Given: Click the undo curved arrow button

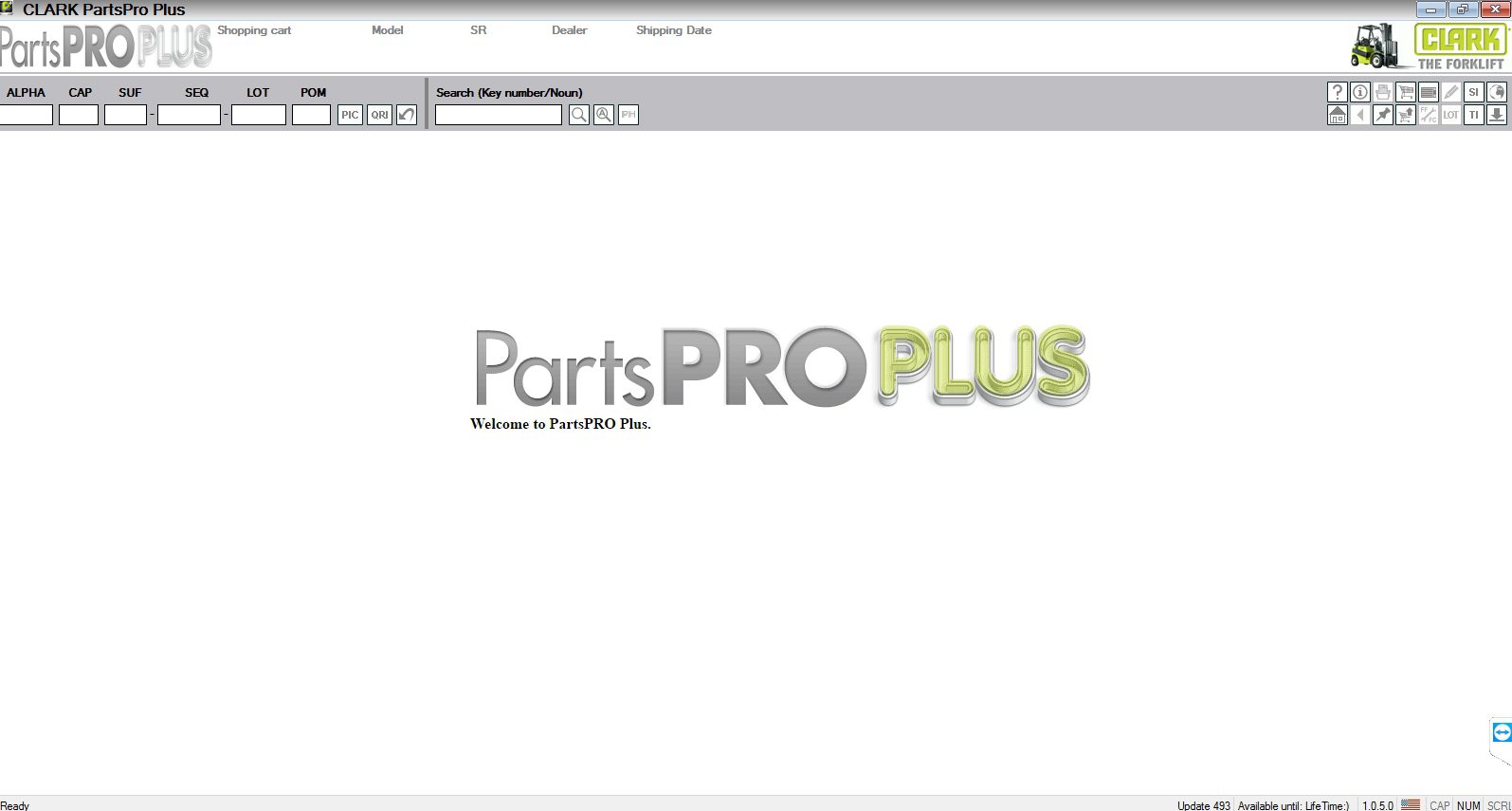Looking at the screenshot, I should (x=407, y=115).
